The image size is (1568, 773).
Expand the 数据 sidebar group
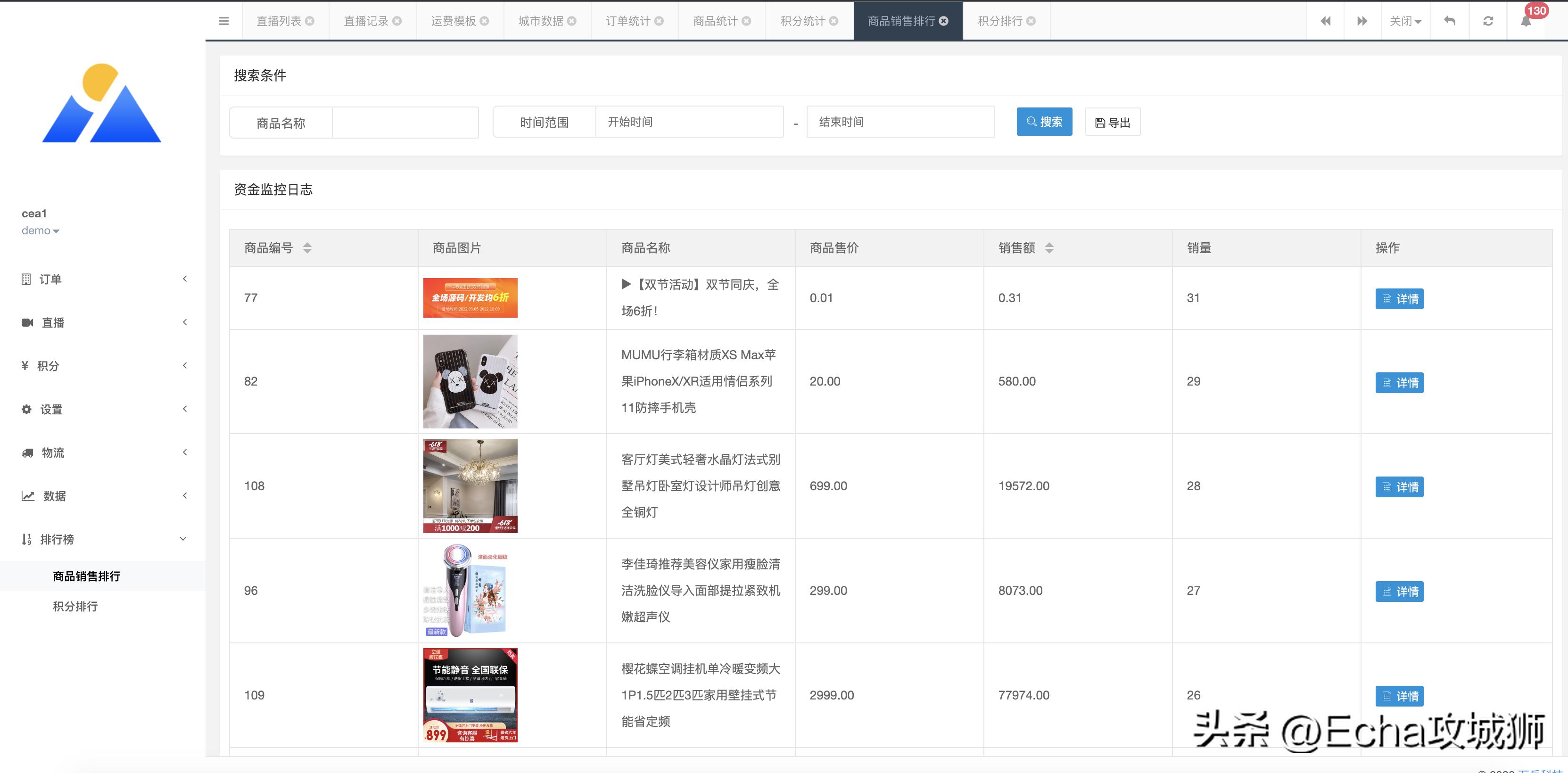pos(55,495)
